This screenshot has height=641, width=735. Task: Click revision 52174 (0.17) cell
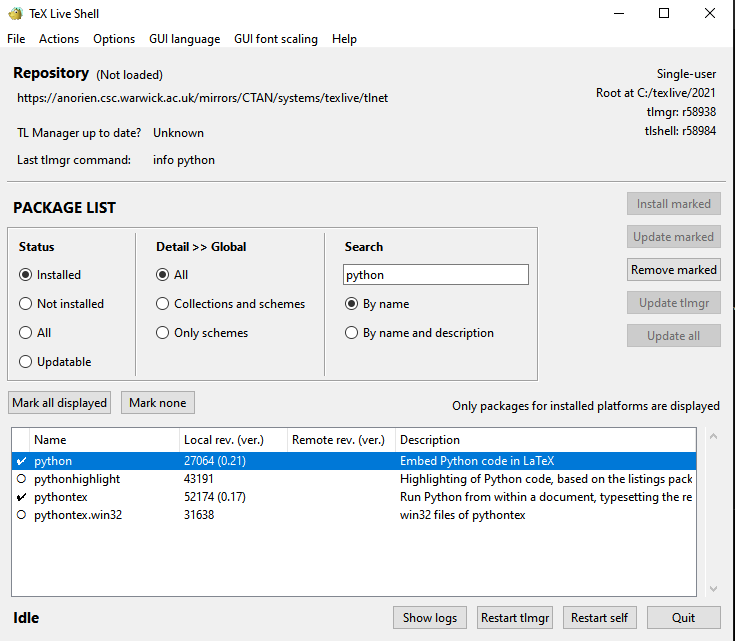(215, 497)
